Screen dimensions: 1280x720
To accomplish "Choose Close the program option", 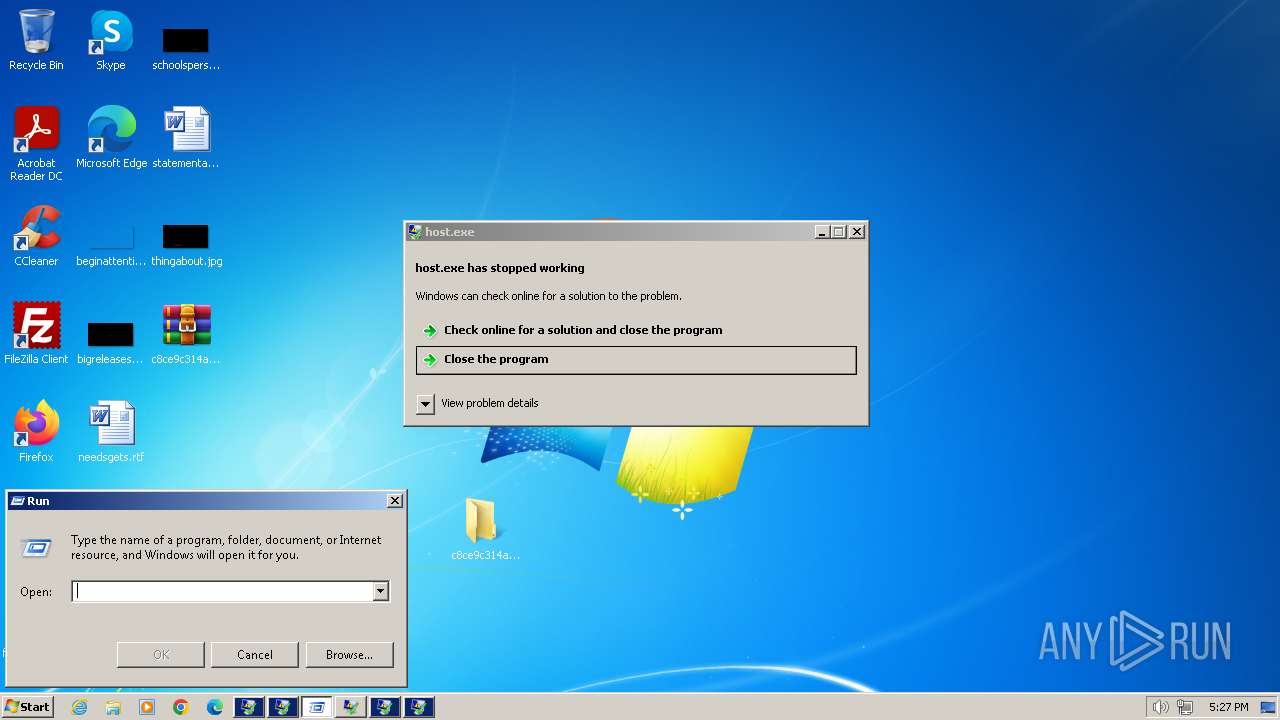I will pos(636,360).
